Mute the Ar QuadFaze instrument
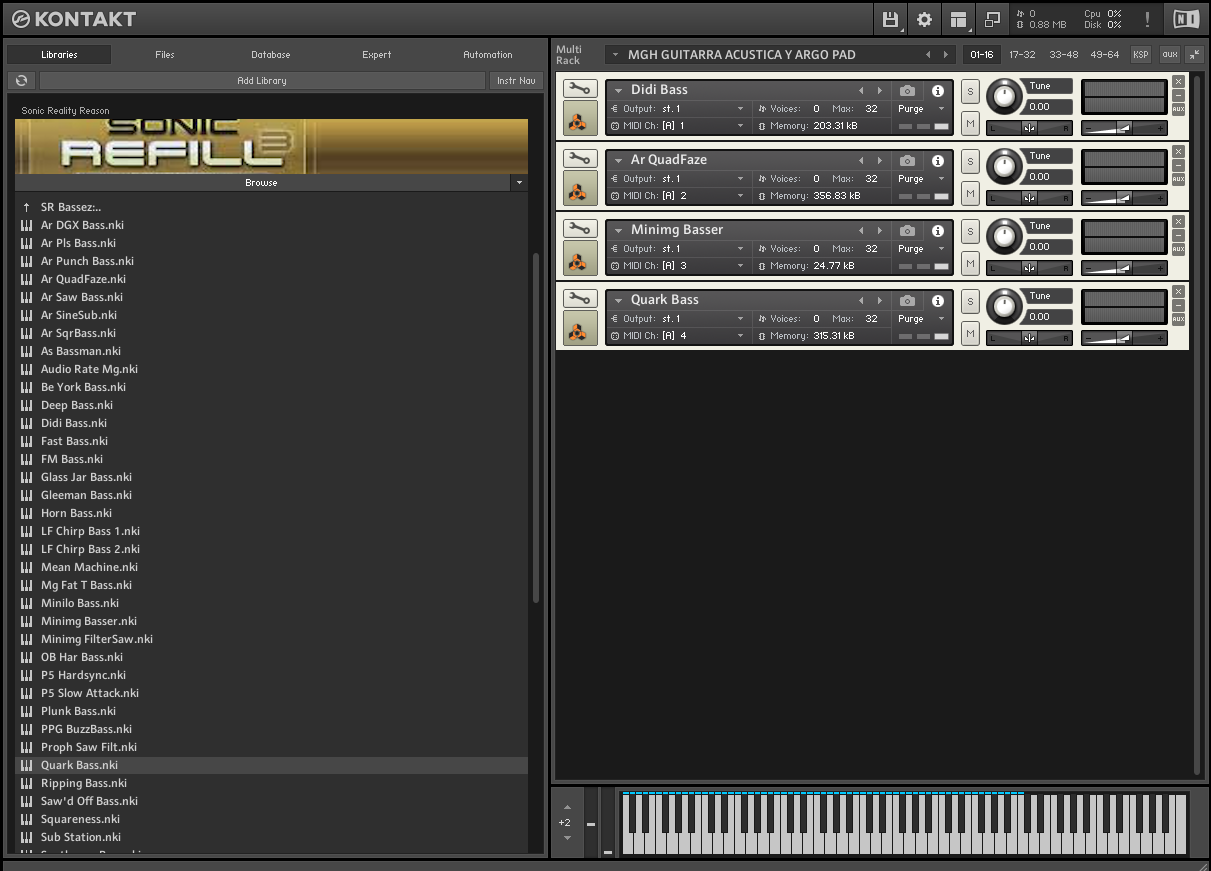 point(970,192)
